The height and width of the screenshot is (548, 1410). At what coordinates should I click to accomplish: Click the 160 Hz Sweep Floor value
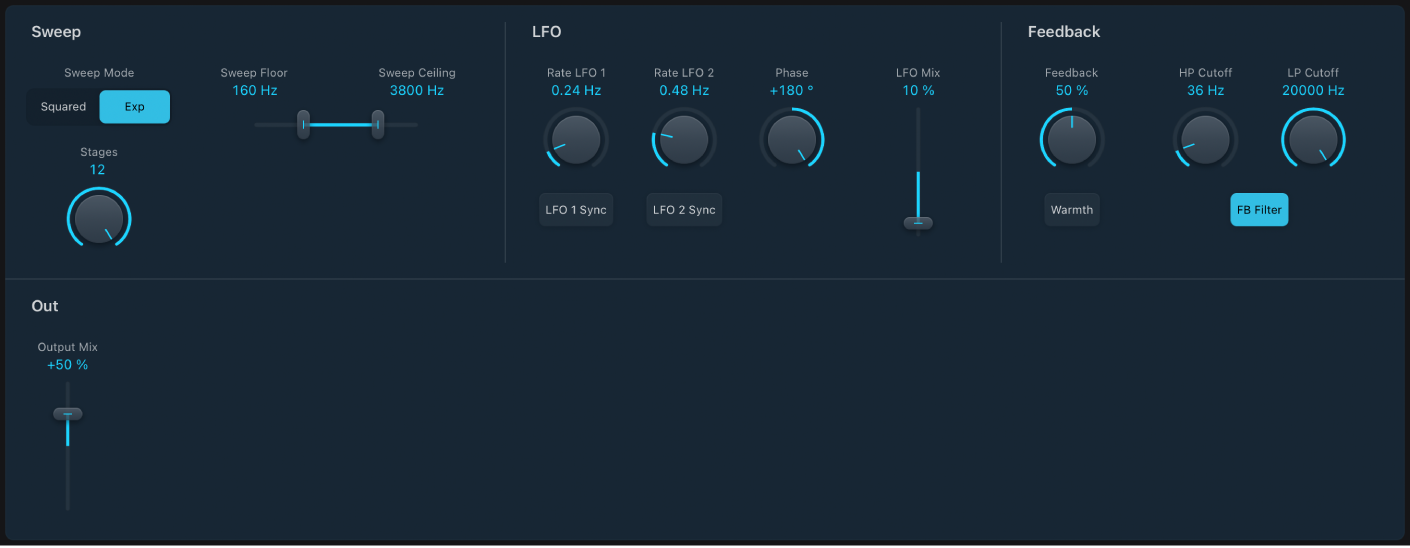(x=254, y=90)
